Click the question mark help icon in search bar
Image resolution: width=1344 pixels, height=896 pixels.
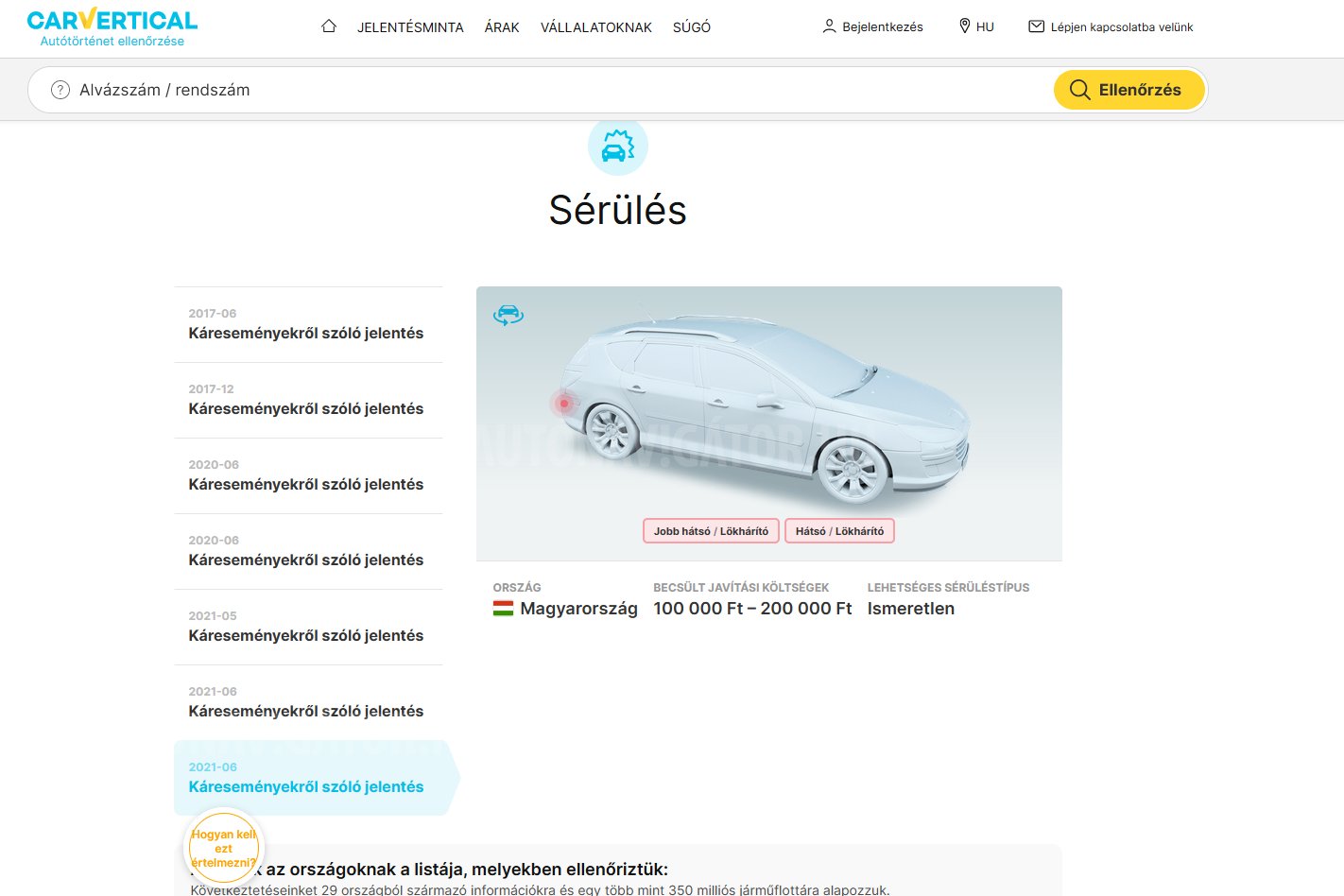[x=60, y=90]
